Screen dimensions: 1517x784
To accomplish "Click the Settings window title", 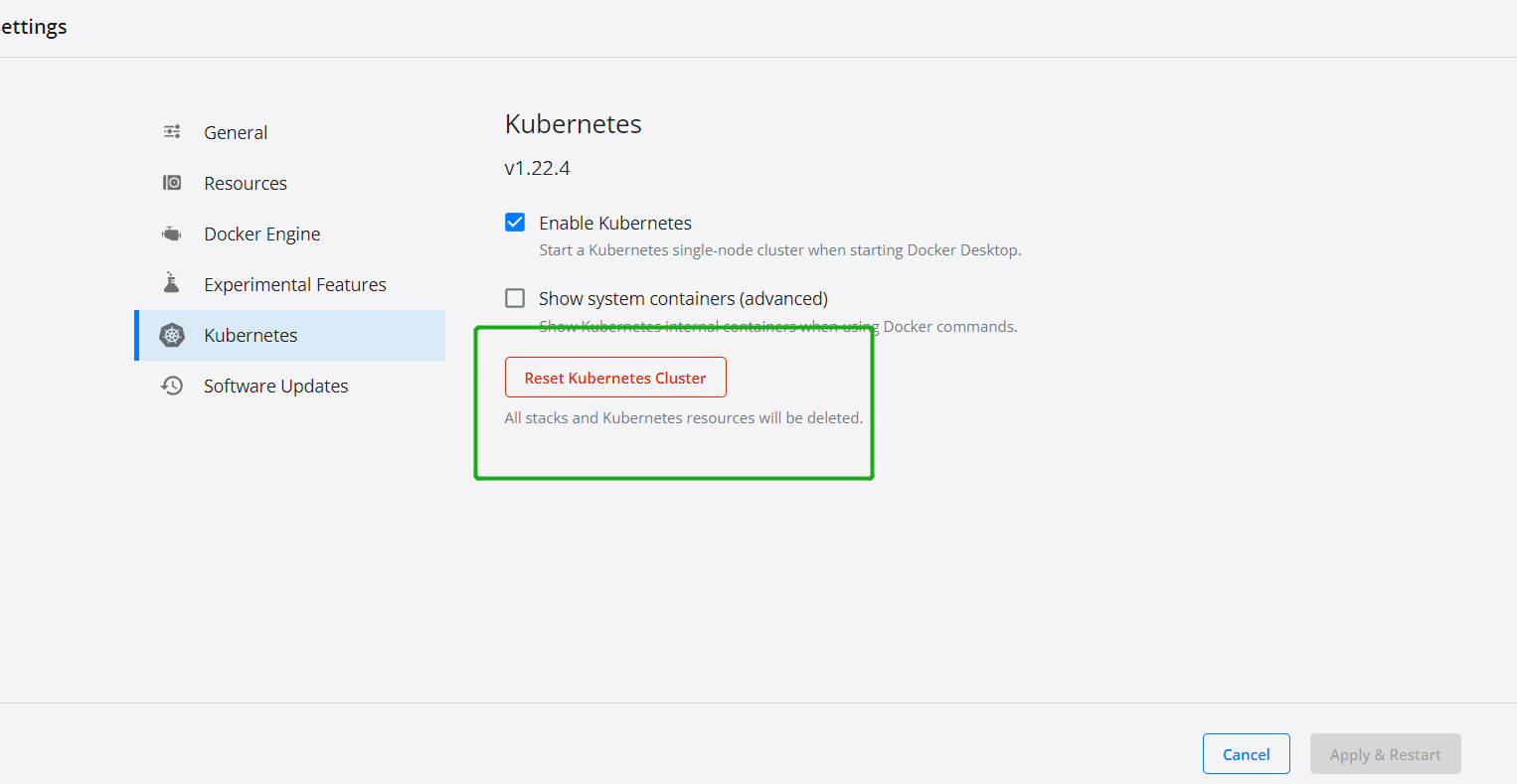I will tap(33, 27).
